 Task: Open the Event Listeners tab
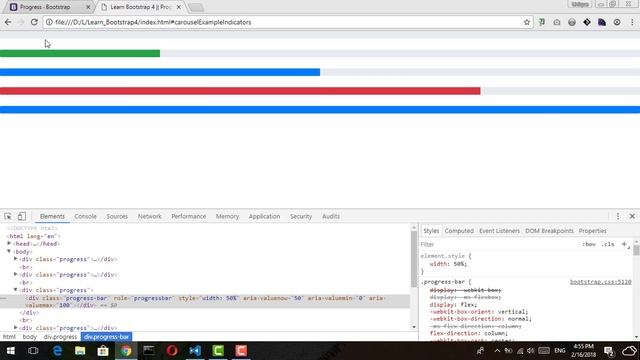tap(499, 231)
